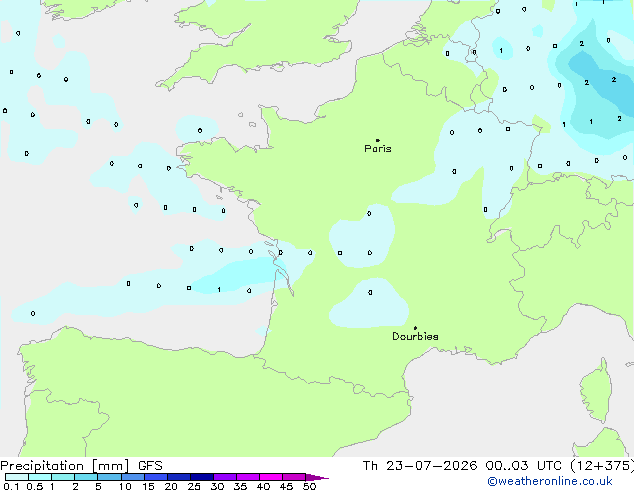Select the dot marker above Dourbies label
Viewport: 634px width, 490px height.
click(x=415, y=328)
